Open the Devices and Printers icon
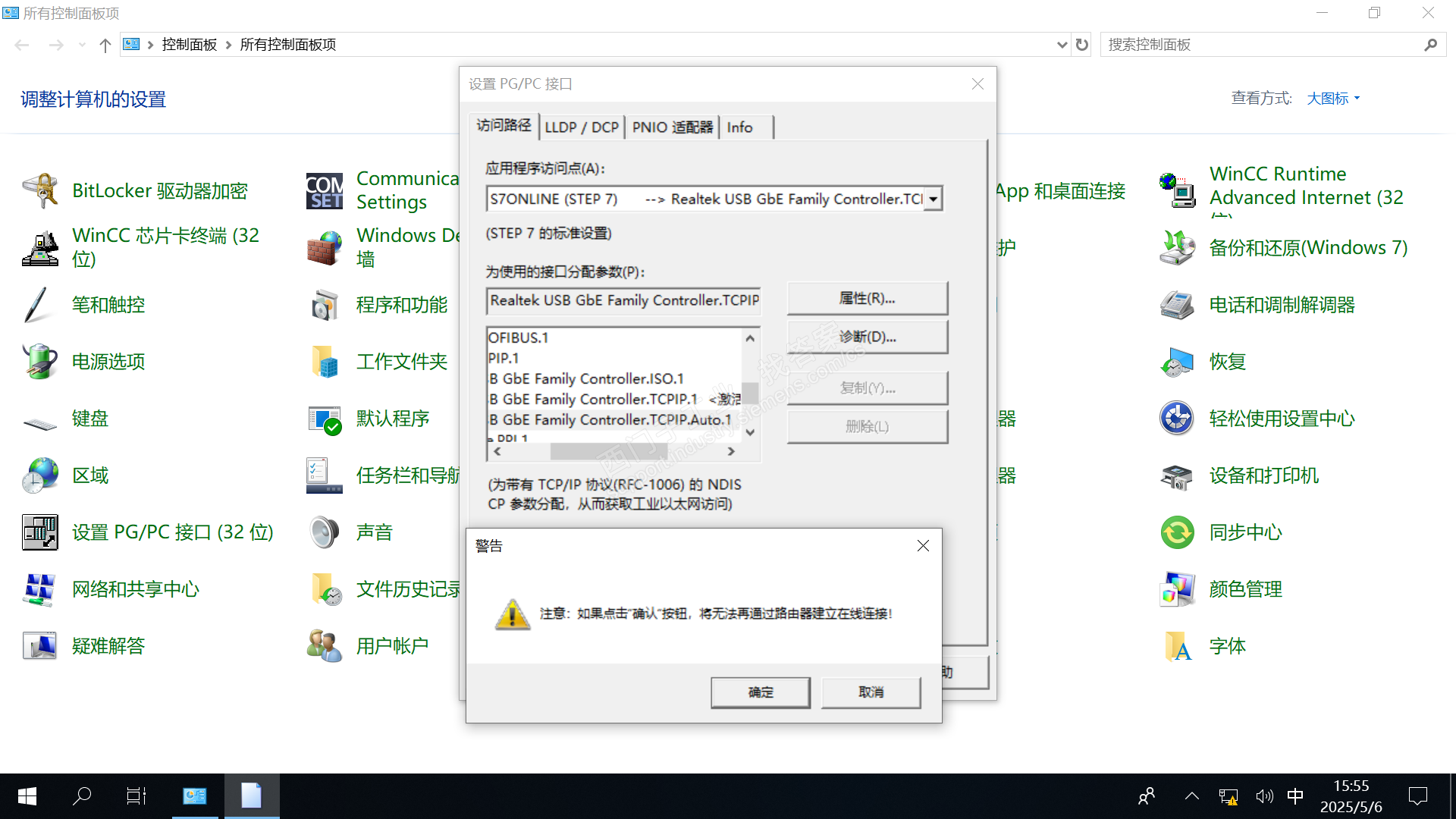The height and width of the screenshot is (819, 1456). coord(1178,475)
